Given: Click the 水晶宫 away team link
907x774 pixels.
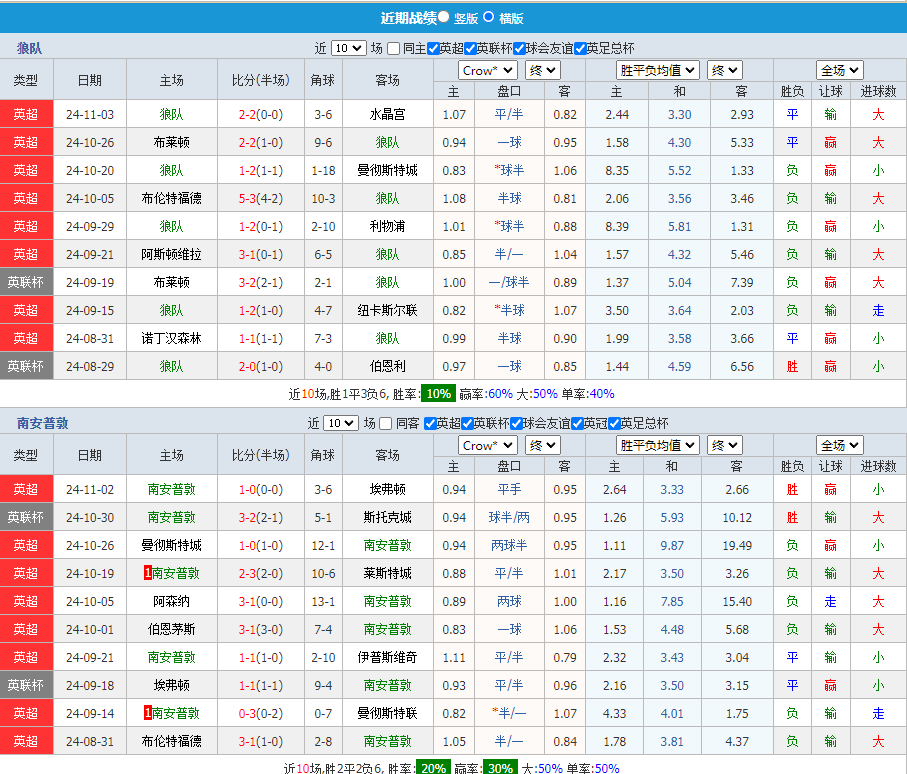Looking at the screenshot, I should [x=387, y=113].
